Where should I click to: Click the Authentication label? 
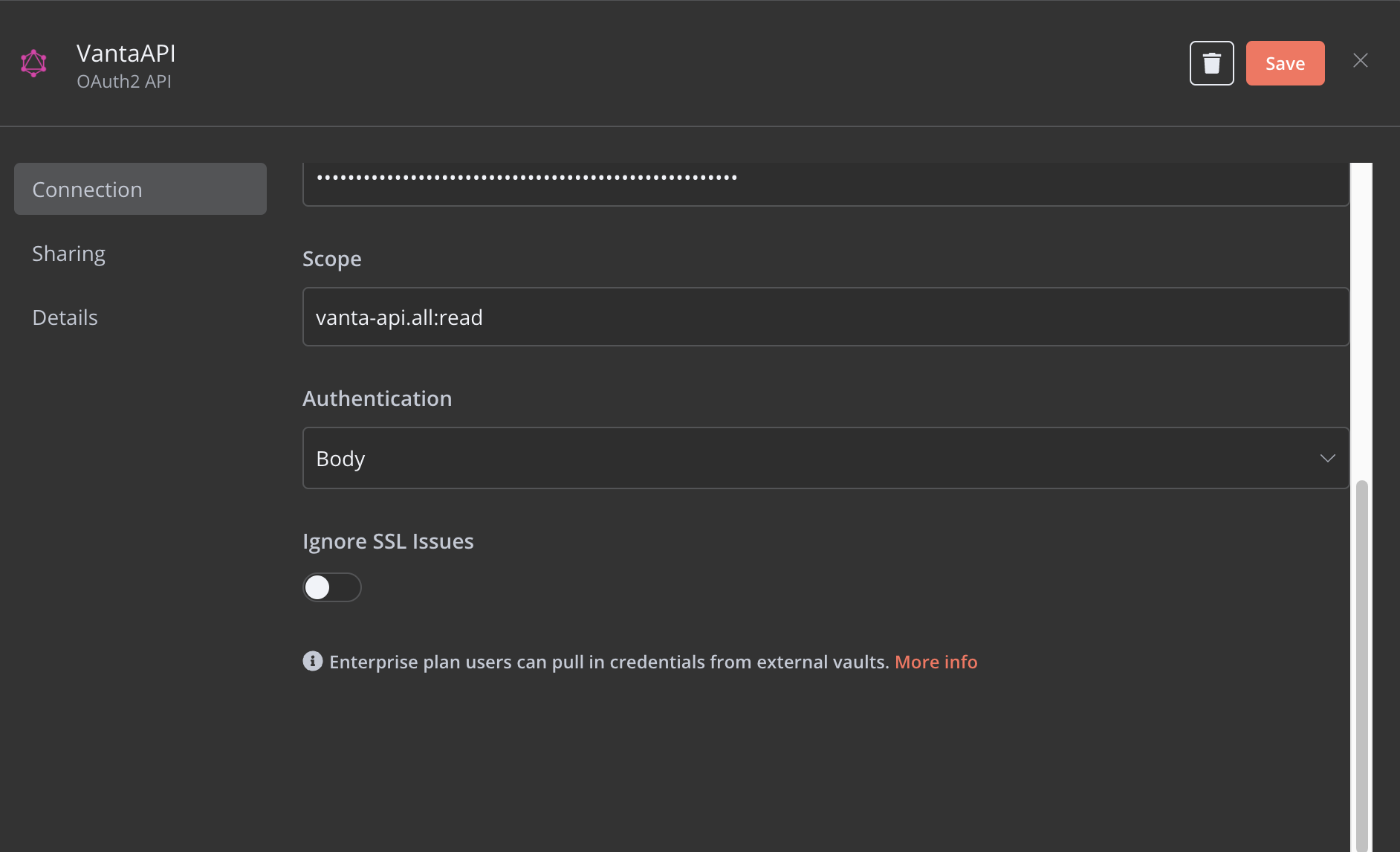[377, 398]
